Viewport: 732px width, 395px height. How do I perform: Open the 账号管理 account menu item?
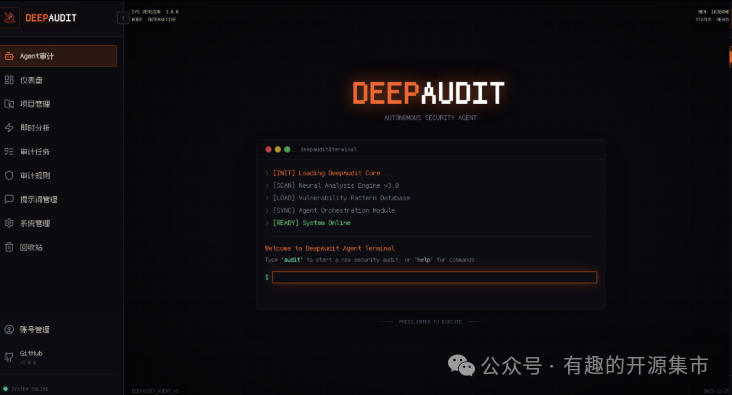[x=58, y=329]
